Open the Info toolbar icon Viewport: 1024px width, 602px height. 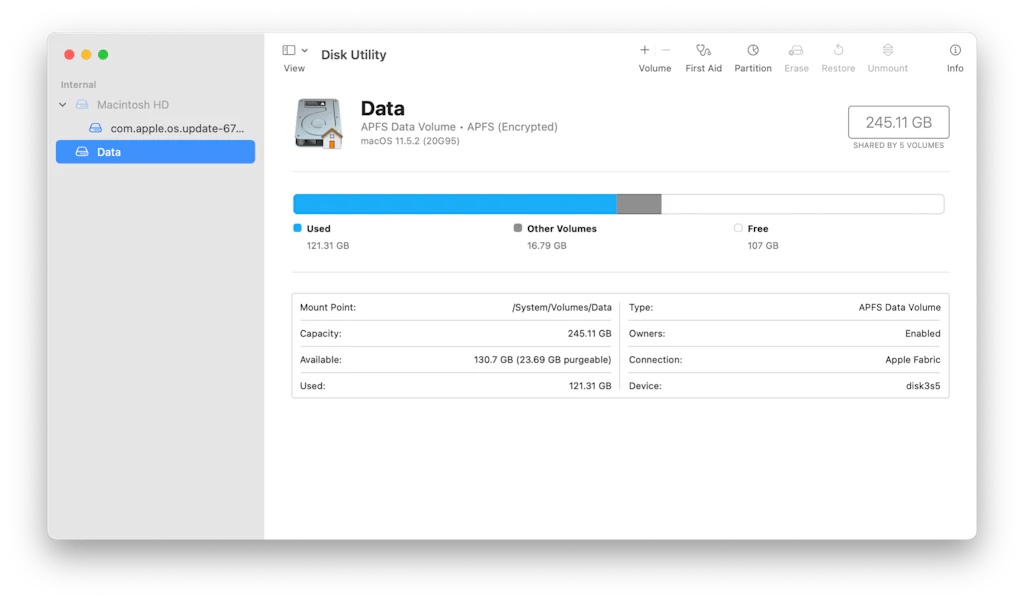click(955, 50)
